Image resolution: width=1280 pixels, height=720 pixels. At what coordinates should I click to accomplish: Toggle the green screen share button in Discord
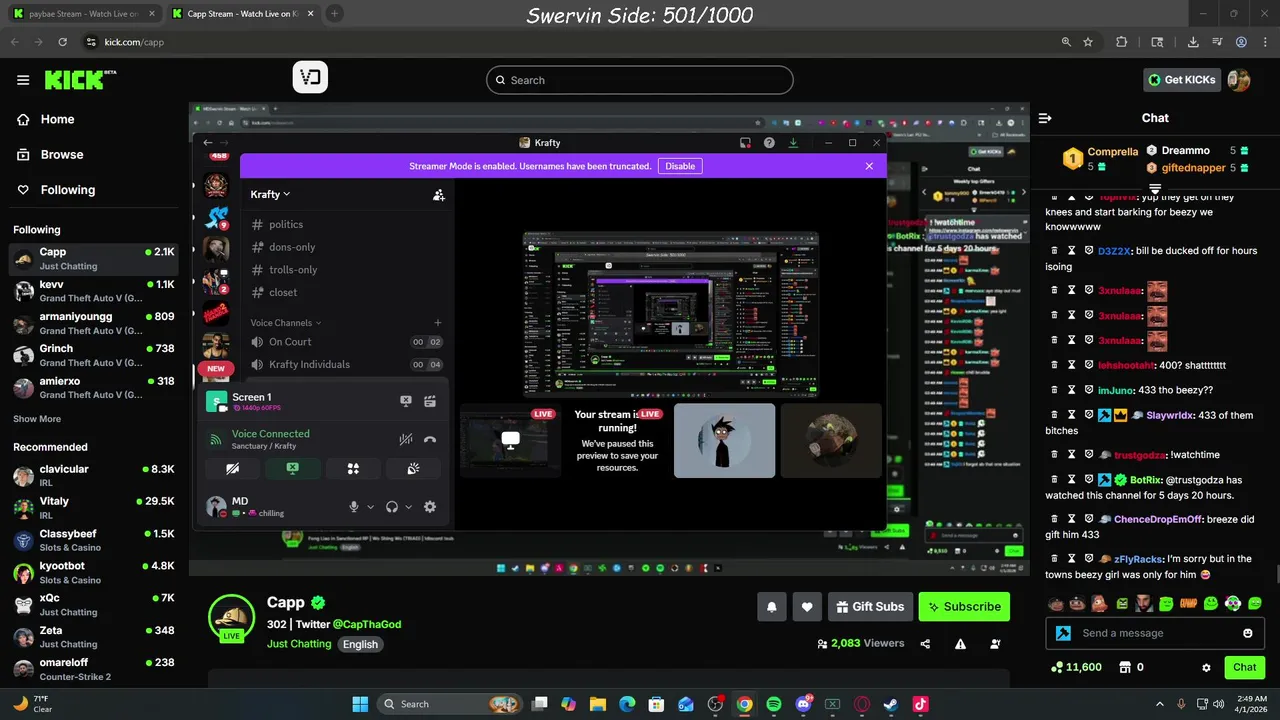click(293, 468)
